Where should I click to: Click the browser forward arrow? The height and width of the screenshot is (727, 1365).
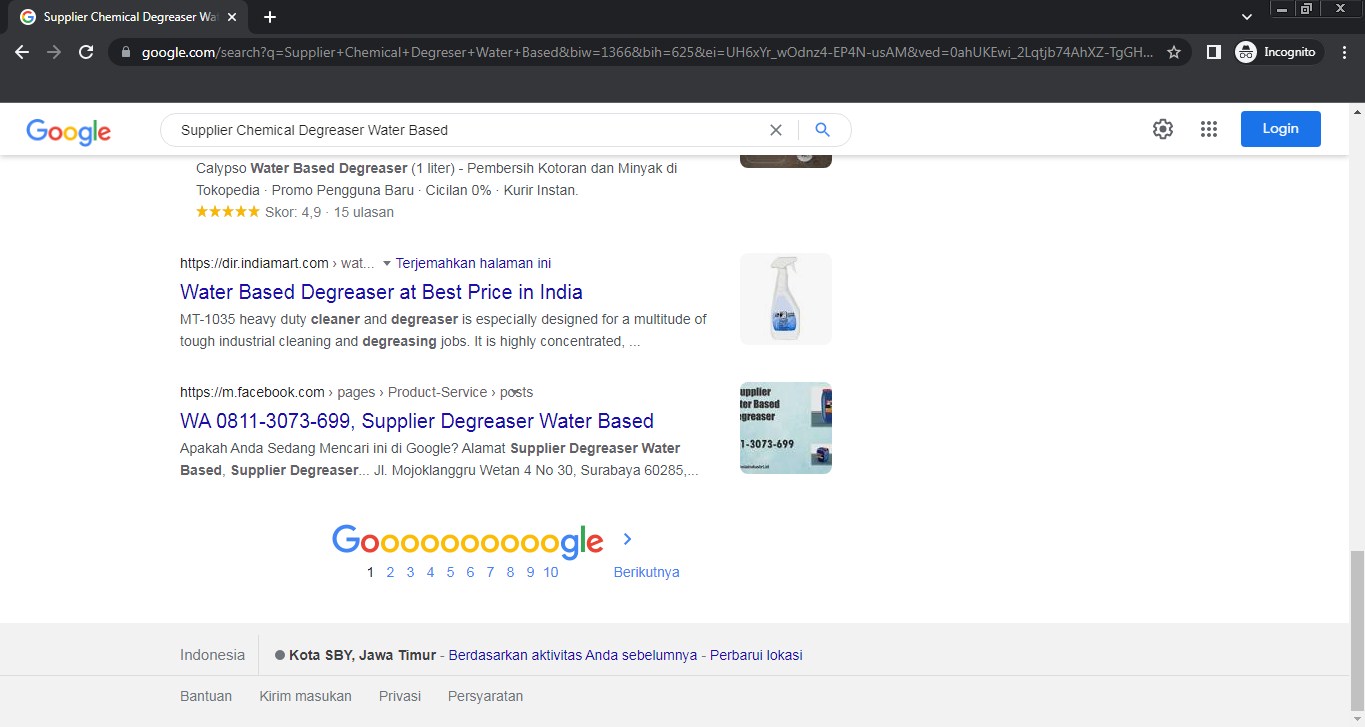pos(54,52)
